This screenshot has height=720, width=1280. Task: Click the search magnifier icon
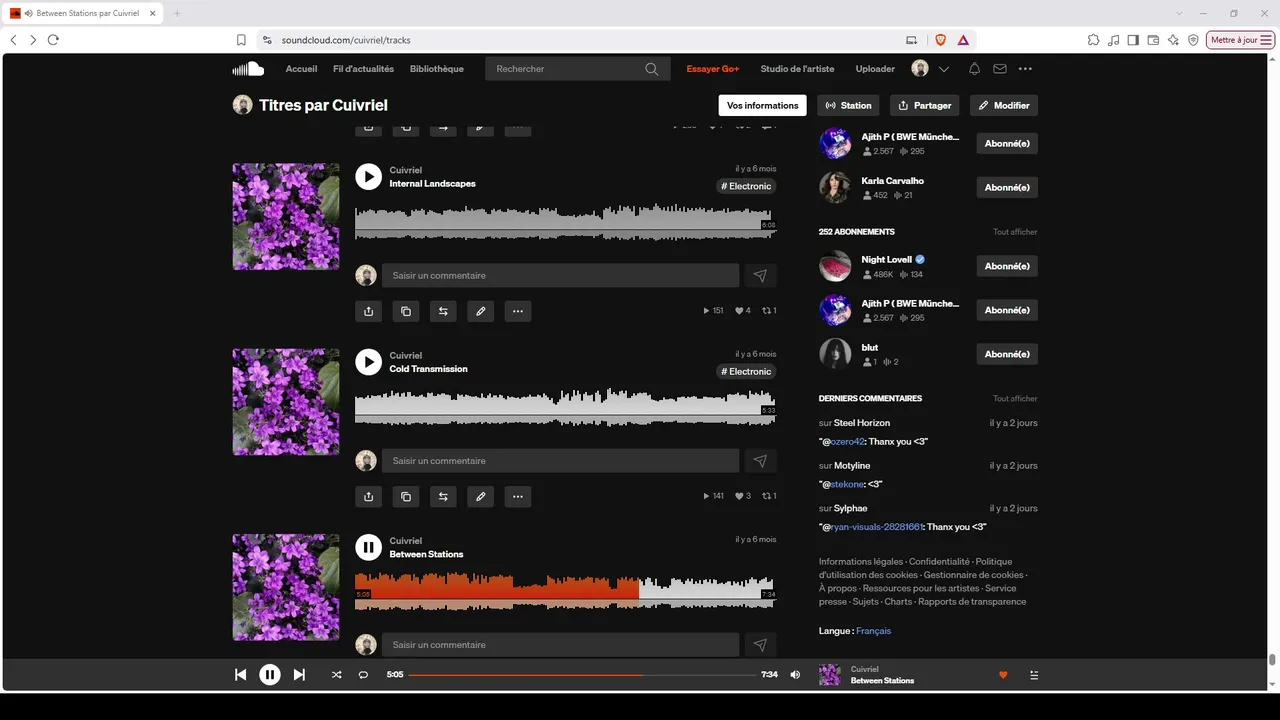tap(652, 69)
